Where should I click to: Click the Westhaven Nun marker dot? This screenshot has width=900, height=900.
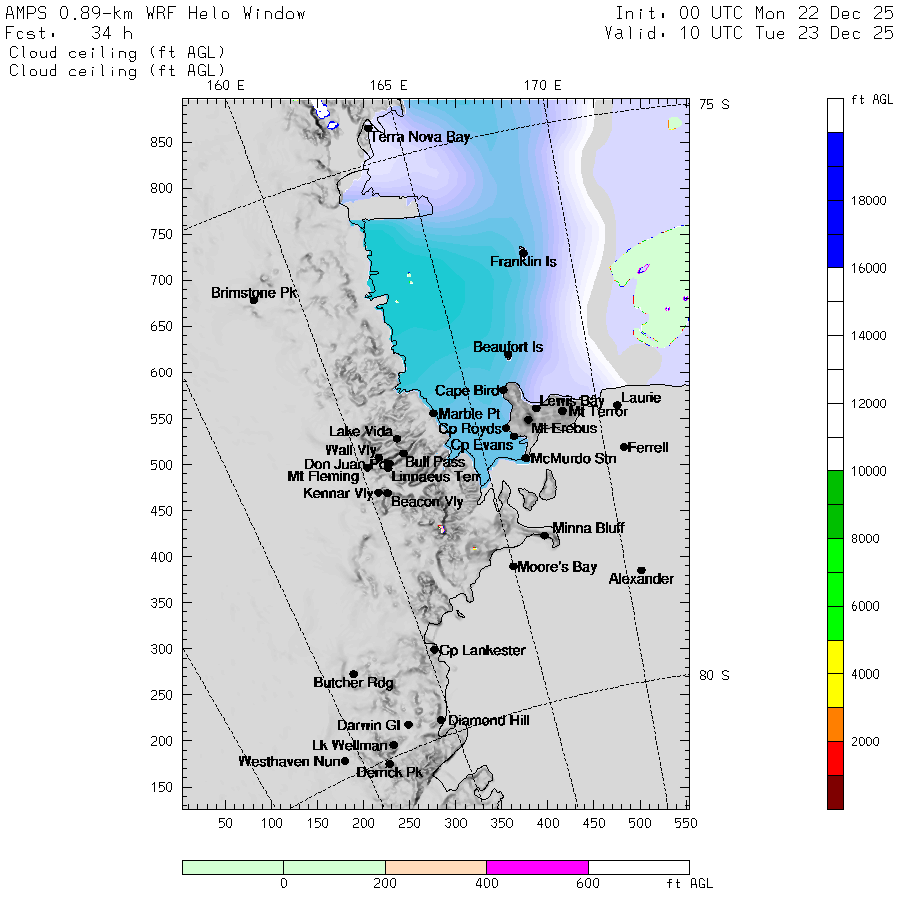tap(345, 761)
